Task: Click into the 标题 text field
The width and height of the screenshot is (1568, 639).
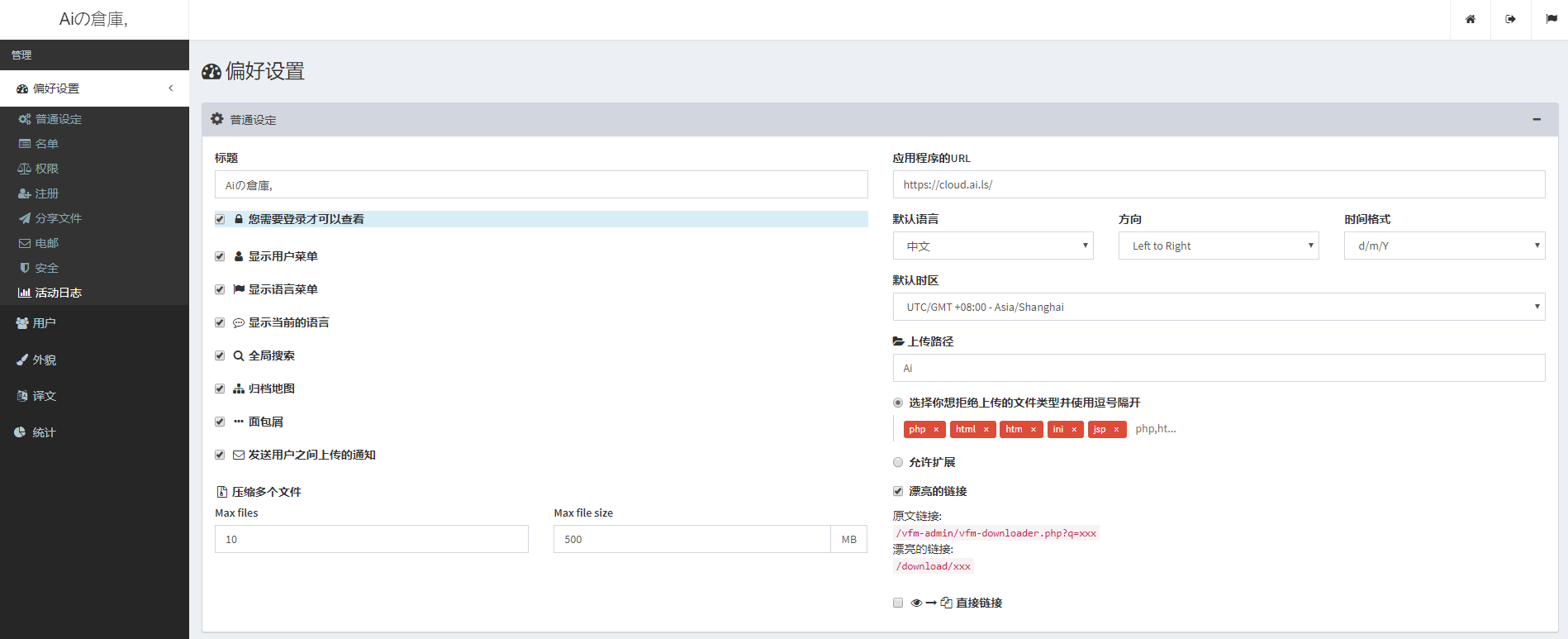Action: pyautogui.click(x=541, y=184)
